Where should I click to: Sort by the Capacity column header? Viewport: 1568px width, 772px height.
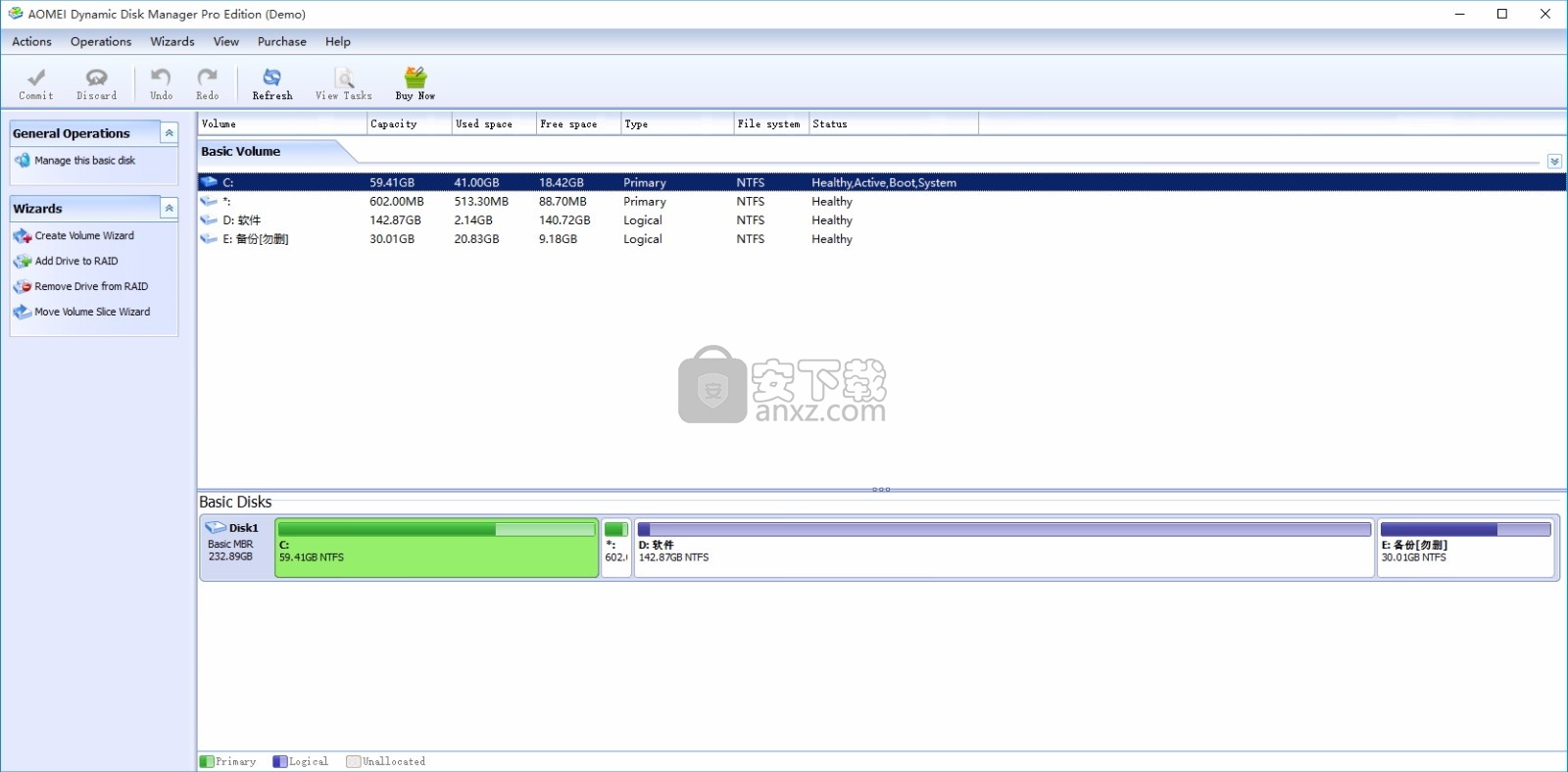click(409, 124)
